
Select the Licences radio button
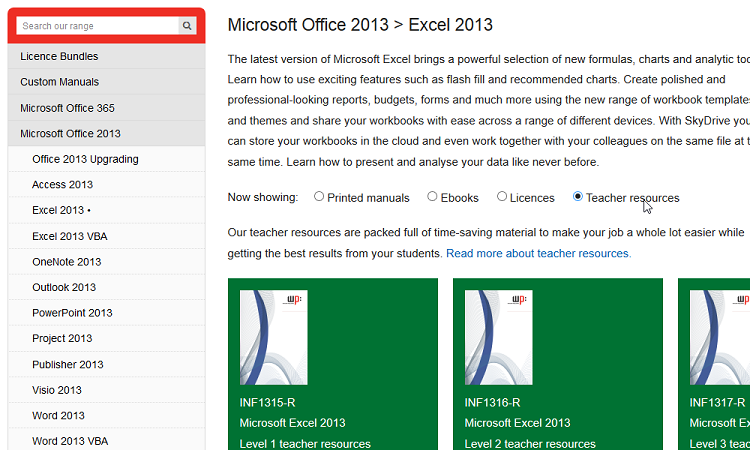tap(502, 197)
